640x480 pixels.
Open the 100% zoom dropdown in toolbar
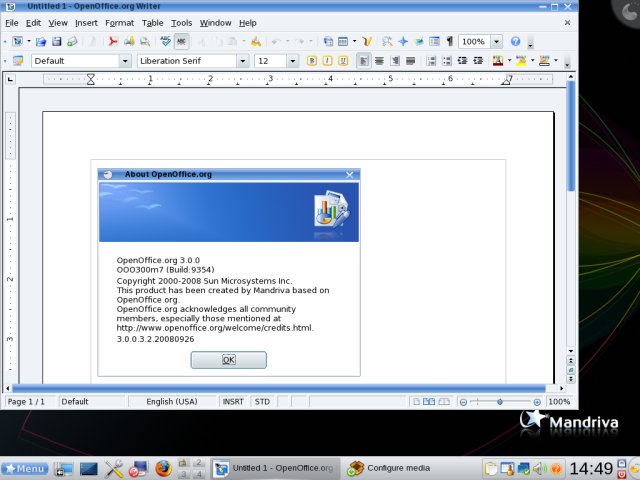click(x=496, y=42)
